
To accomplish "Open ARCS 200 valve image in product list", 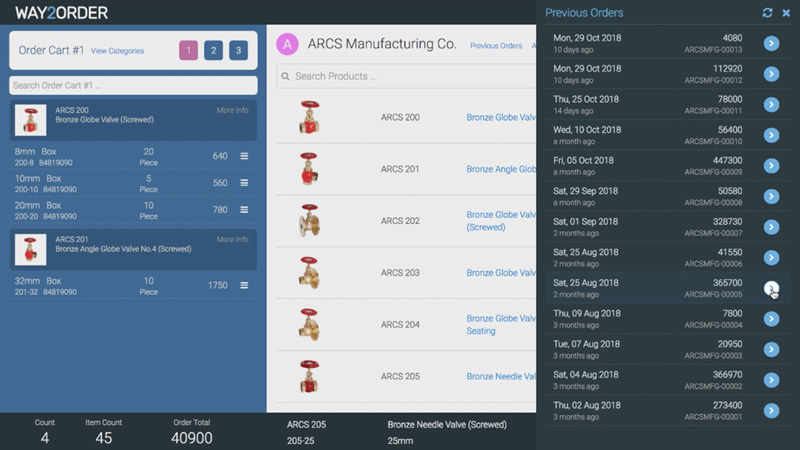I will [x=309, y=117].
